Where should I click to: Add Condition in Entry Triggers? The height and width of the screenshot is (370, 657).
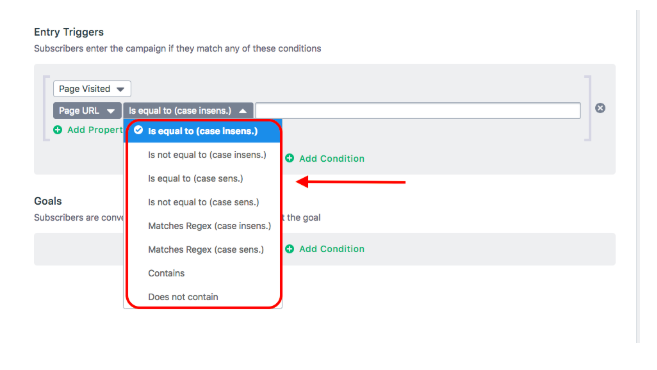(x=325, y=158)
